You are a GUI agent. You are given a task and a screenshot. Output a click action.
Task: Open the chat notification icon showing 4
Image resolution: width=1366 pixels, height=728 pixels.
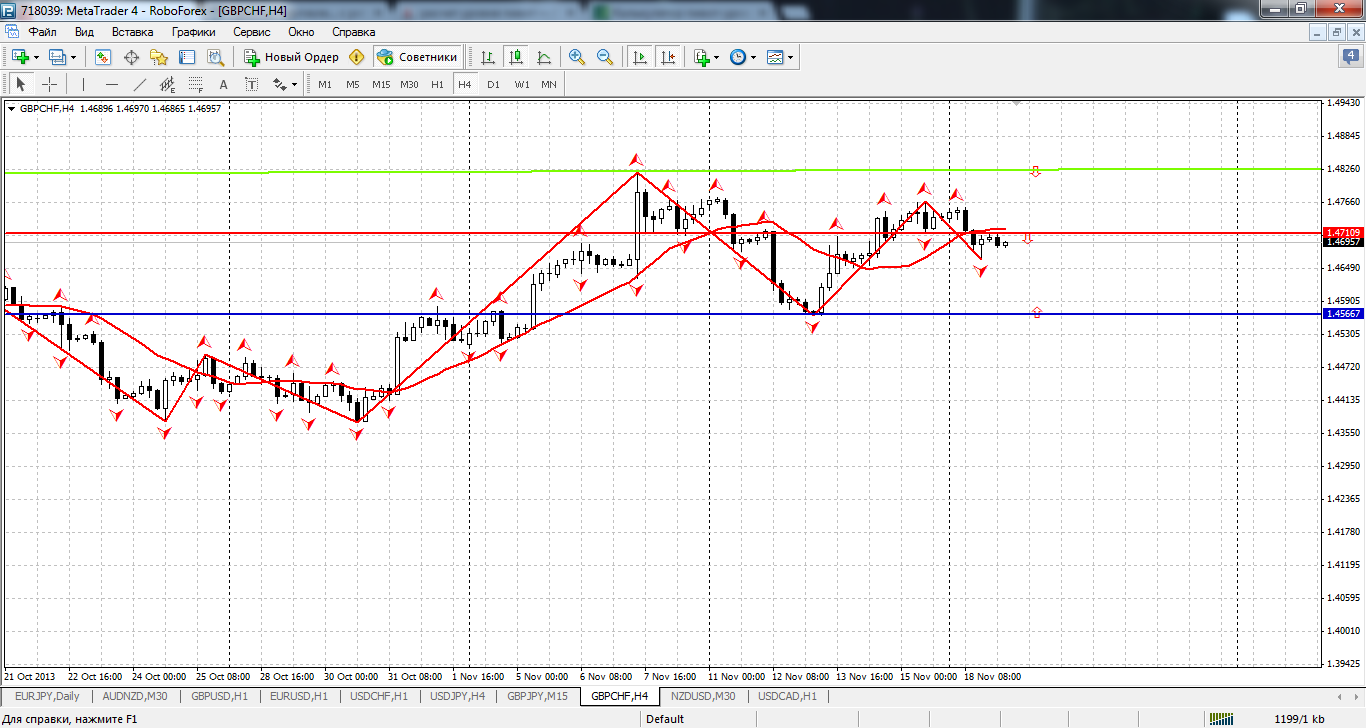[1350, 56]
